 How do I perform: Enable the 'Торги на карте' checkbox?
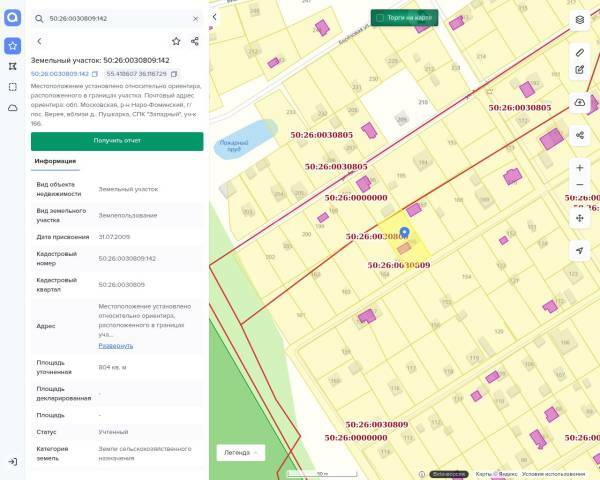(380, 17)
